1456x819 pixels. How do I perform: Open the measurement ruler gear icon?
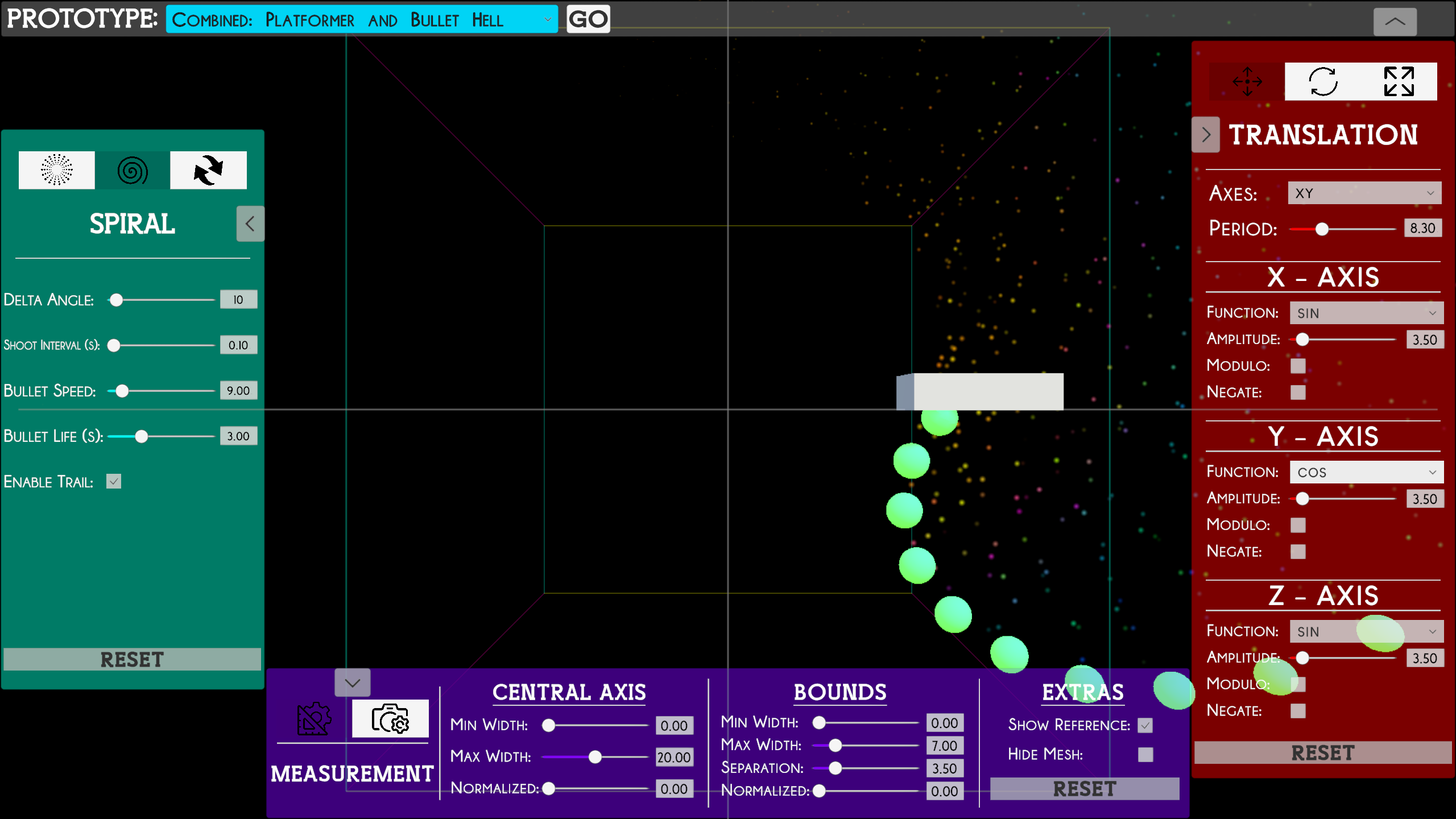point(314,719)
